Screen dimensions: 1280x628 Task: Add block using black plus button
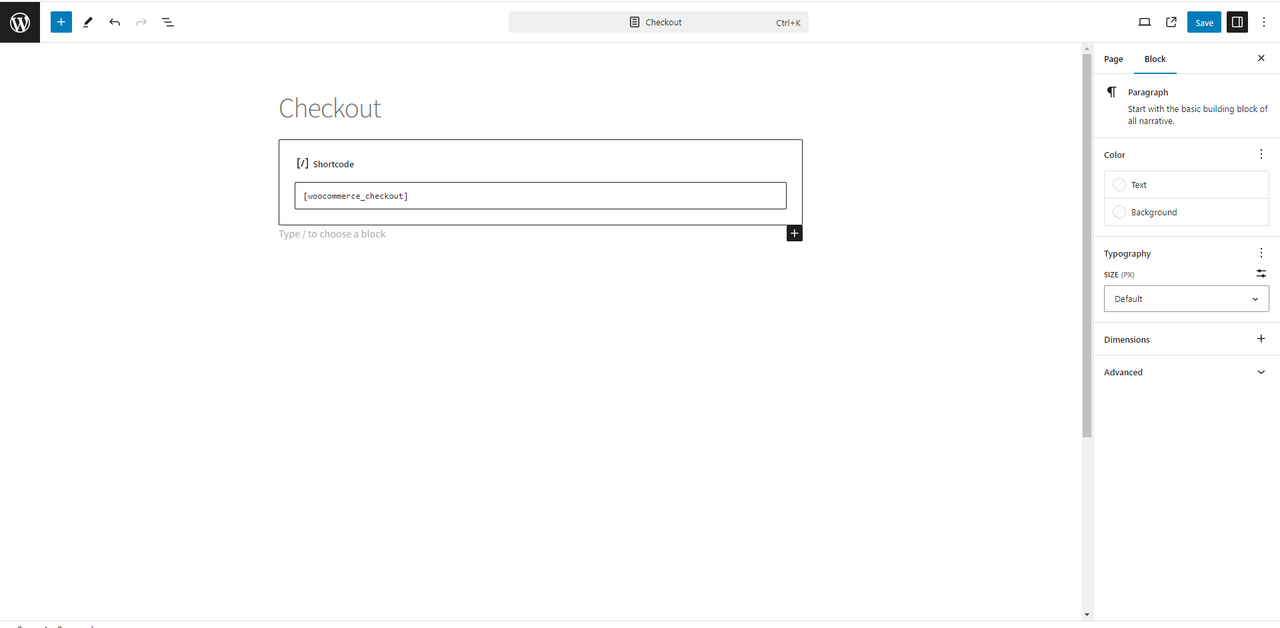click(x=794, y=233)
